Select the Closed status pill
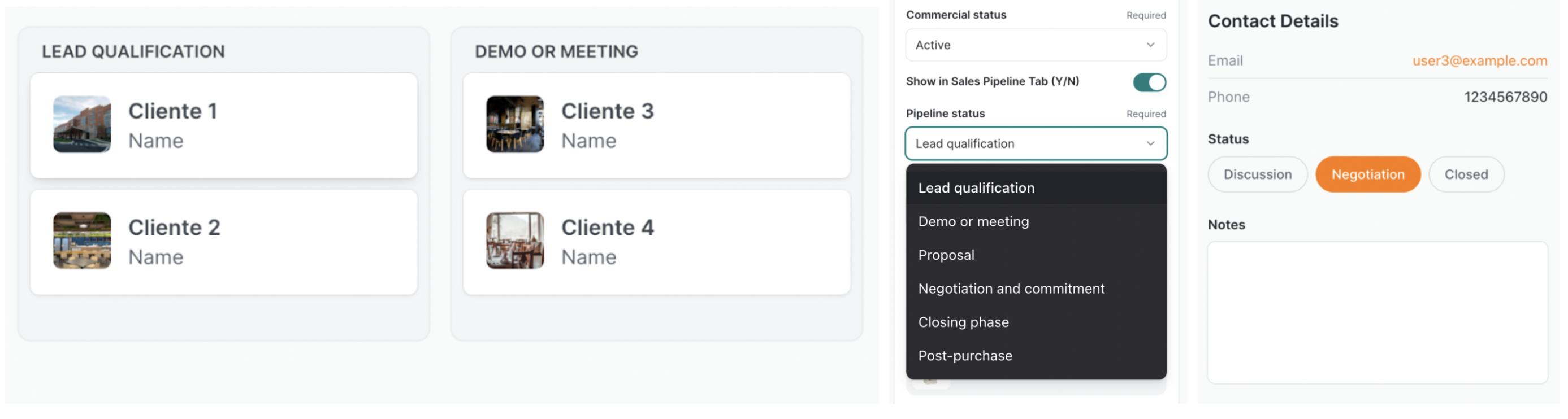The height and width of the screenshot is (419, 1568). [1466, 174]
